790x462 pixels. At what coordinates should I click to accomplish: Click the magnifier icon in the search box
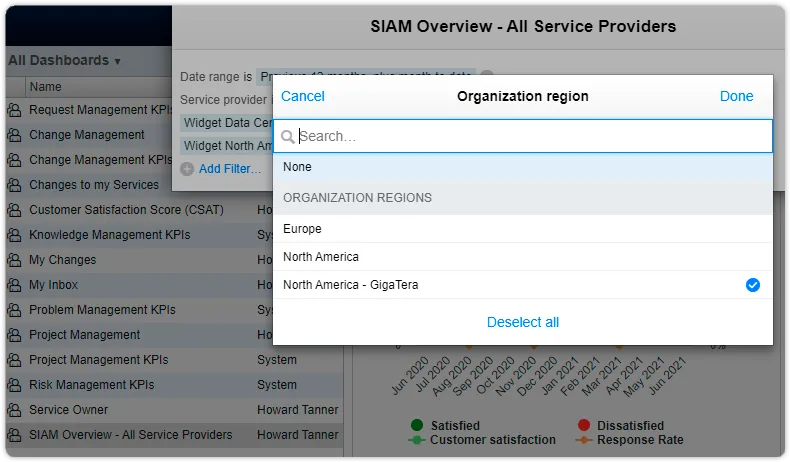pos(288,137)
